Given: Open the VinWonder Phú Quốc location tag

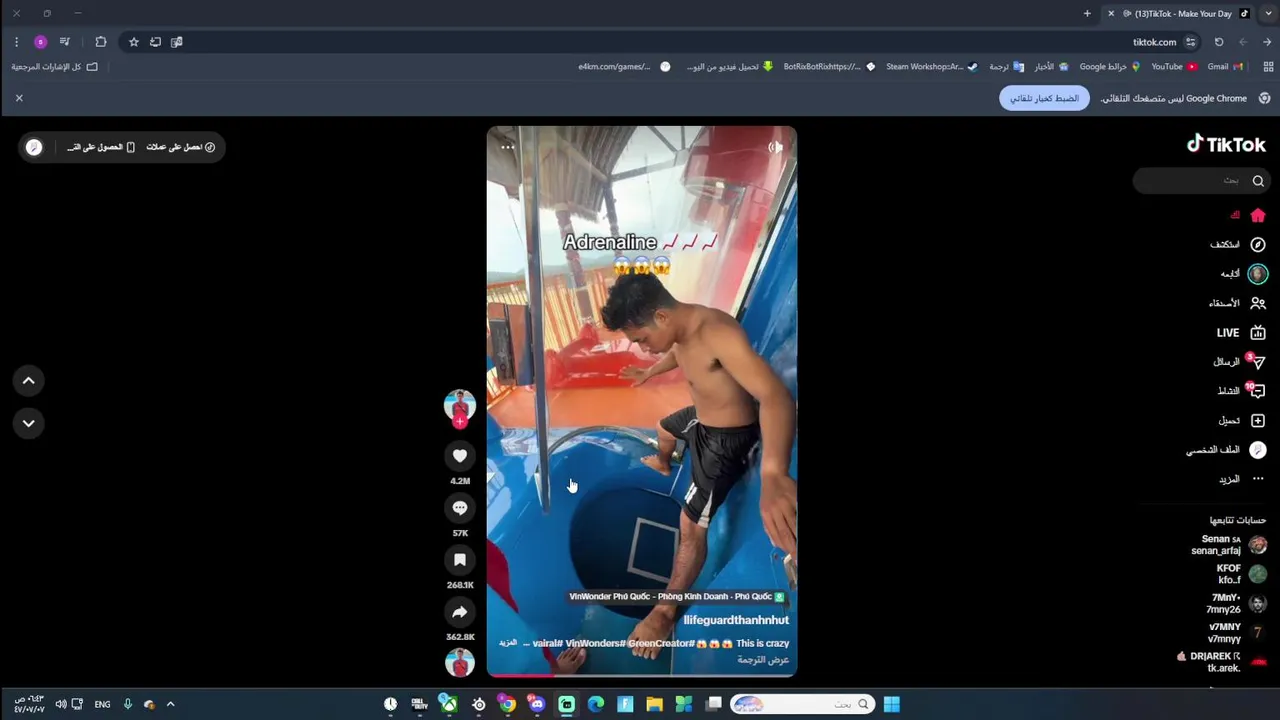Looking at the screenshot, I should [677, 597].
